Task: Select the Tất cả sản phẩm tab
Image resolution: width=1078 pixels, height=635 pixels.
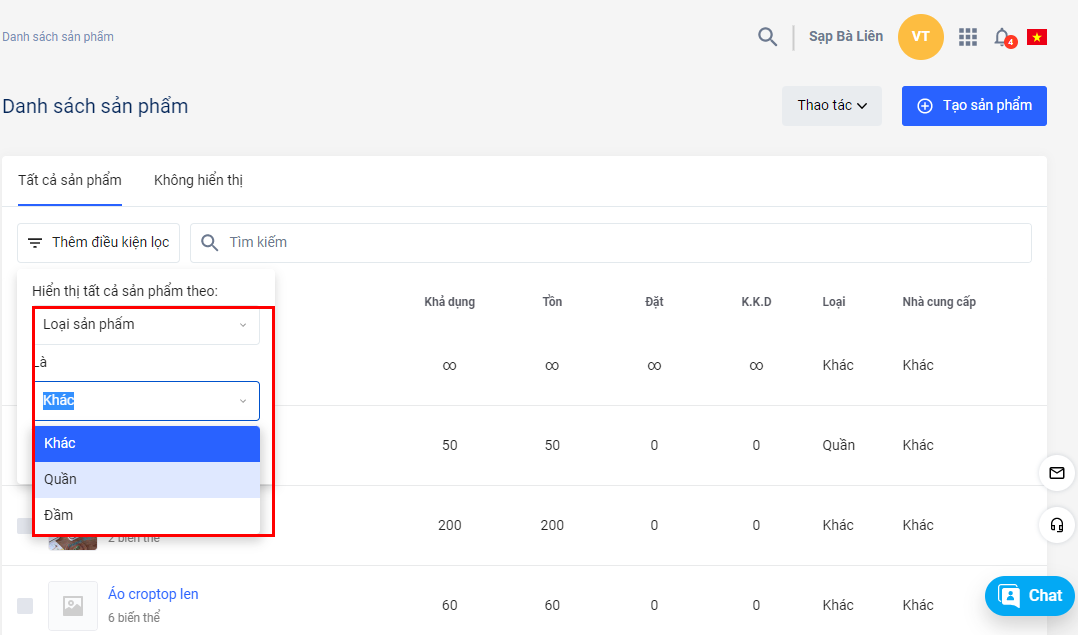Action: [70, 181]
